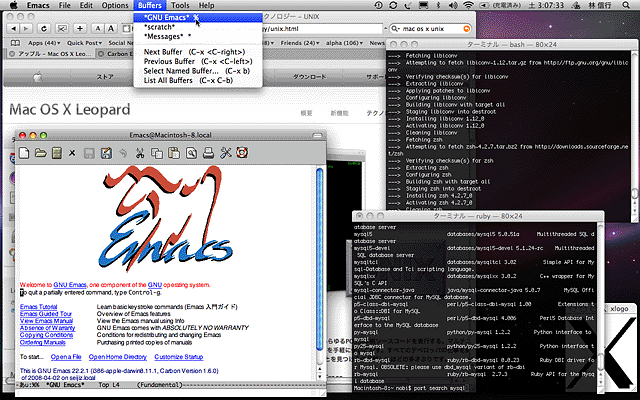The width and height of the screenshot is (640, 400).
Task: Open the search magnifier dropdown in Safari search field
Action: click(x=396, y=29)
